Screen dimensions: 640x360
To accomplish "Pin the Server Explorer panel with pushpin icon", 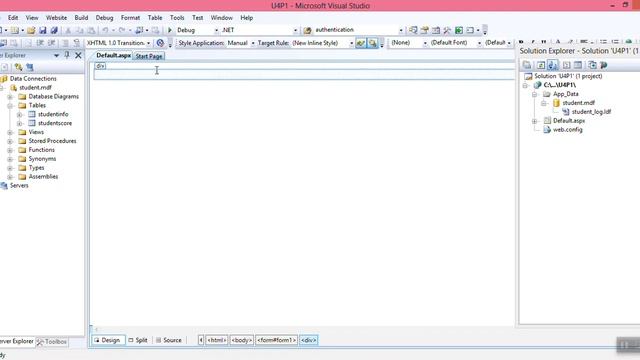I will [67, 55].
